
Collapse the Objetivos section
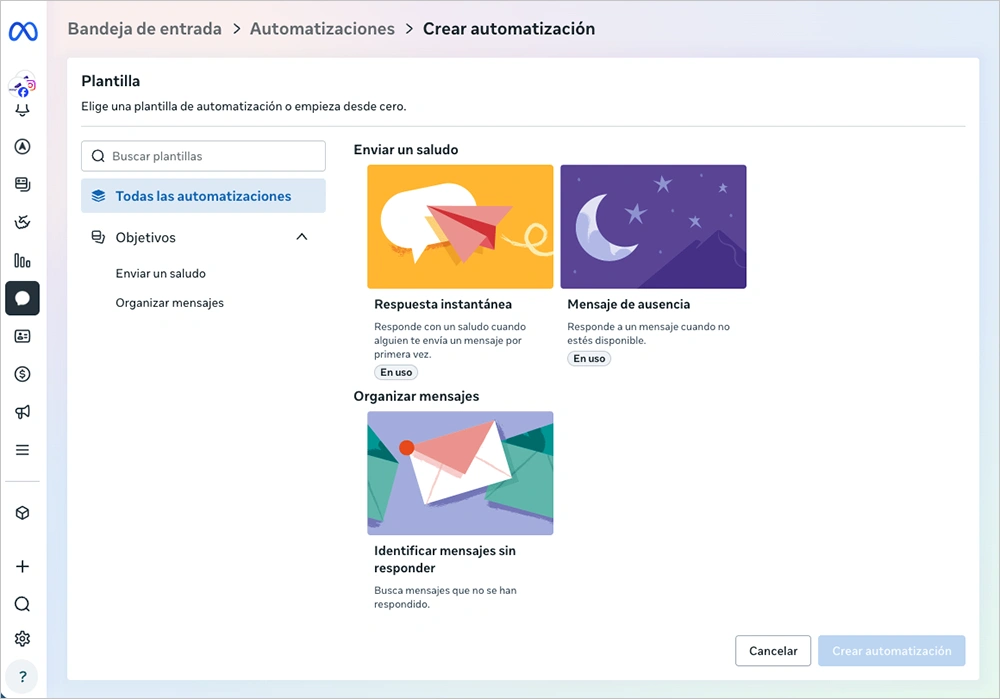[301, 237]
